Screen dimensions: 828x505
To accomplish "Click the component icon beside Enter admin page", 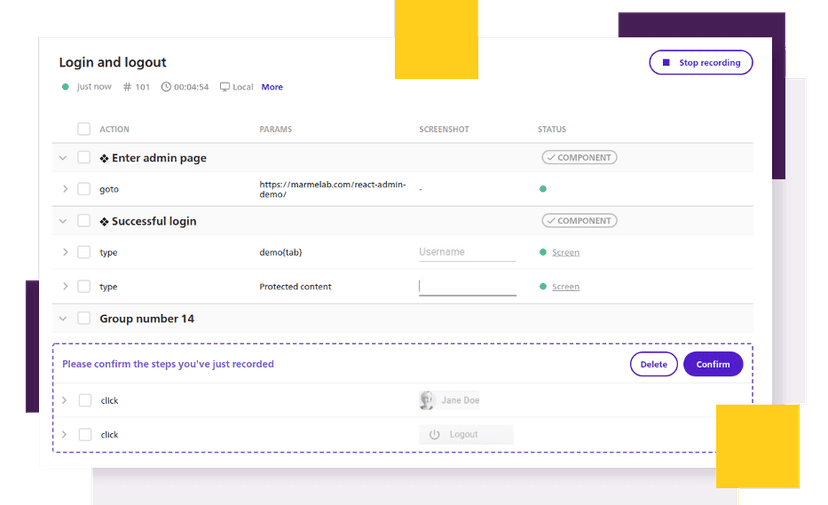I will (x=104, y=158).
